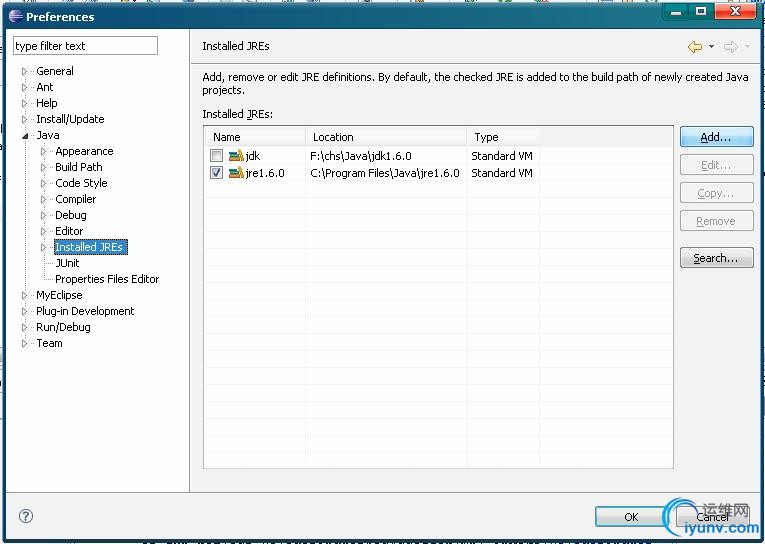Select Compiler under Java
The image size is (765, 544).
75,200
